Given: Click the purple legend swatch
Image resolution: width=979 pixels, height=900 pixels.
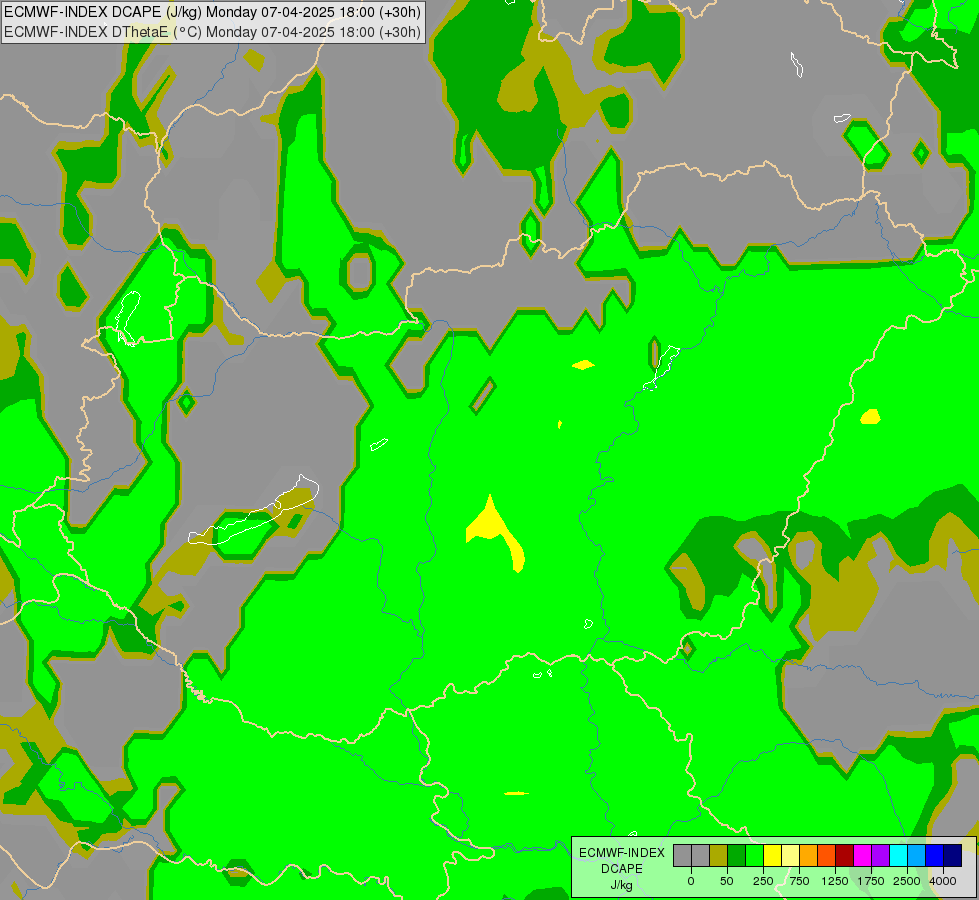Looking at the screenshot, I should coord(881,856).
